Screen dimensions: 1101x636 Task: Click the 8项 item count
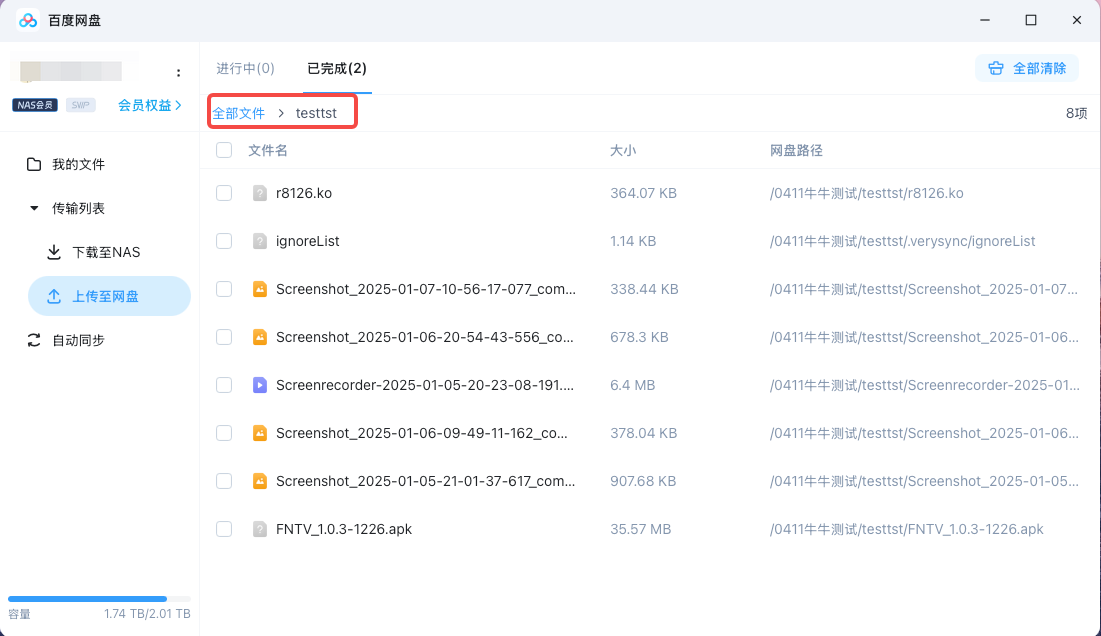1076,113
